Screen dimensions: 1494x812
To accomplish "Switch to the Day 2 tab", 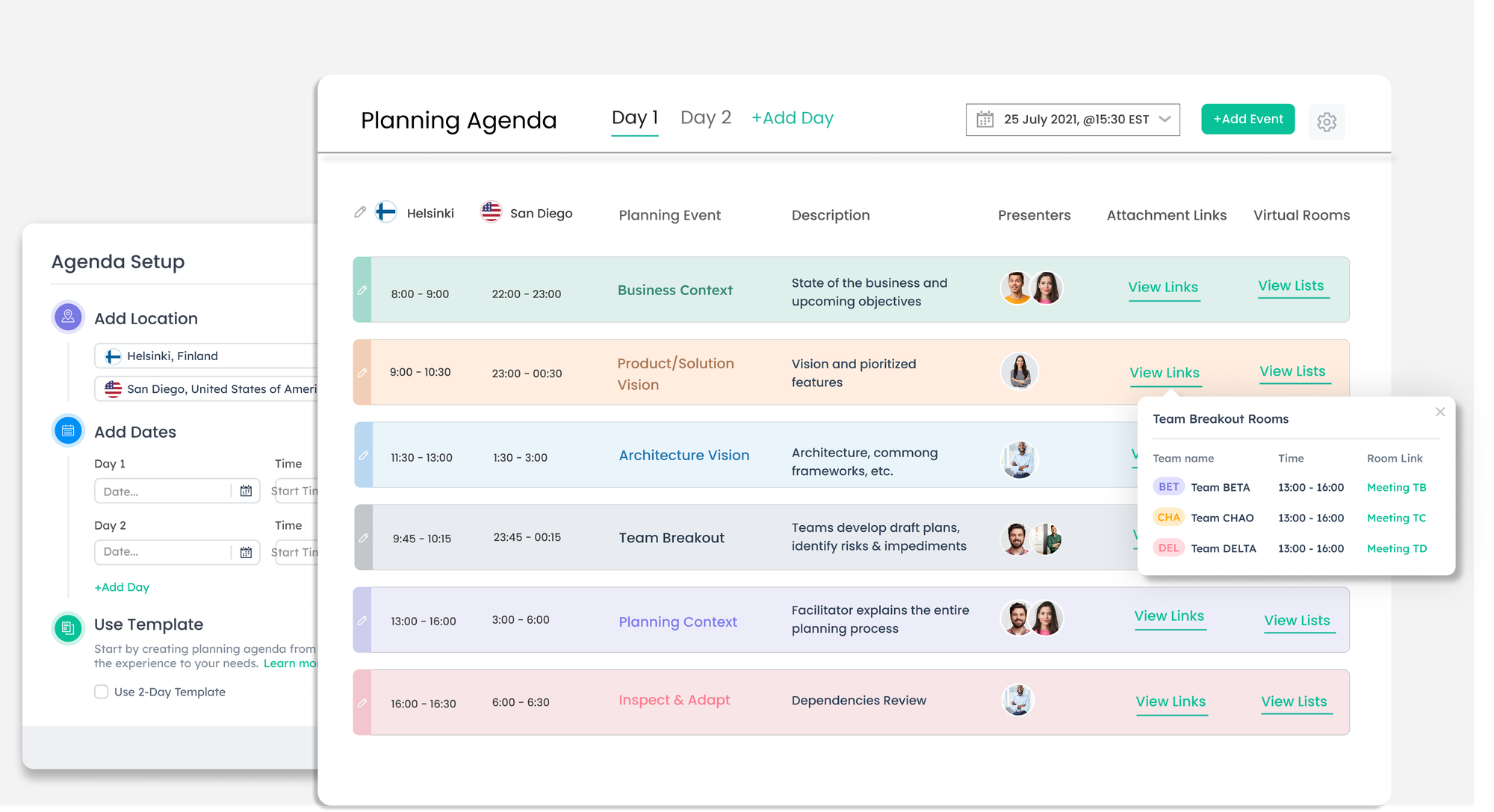I will [x=705, y=118].
